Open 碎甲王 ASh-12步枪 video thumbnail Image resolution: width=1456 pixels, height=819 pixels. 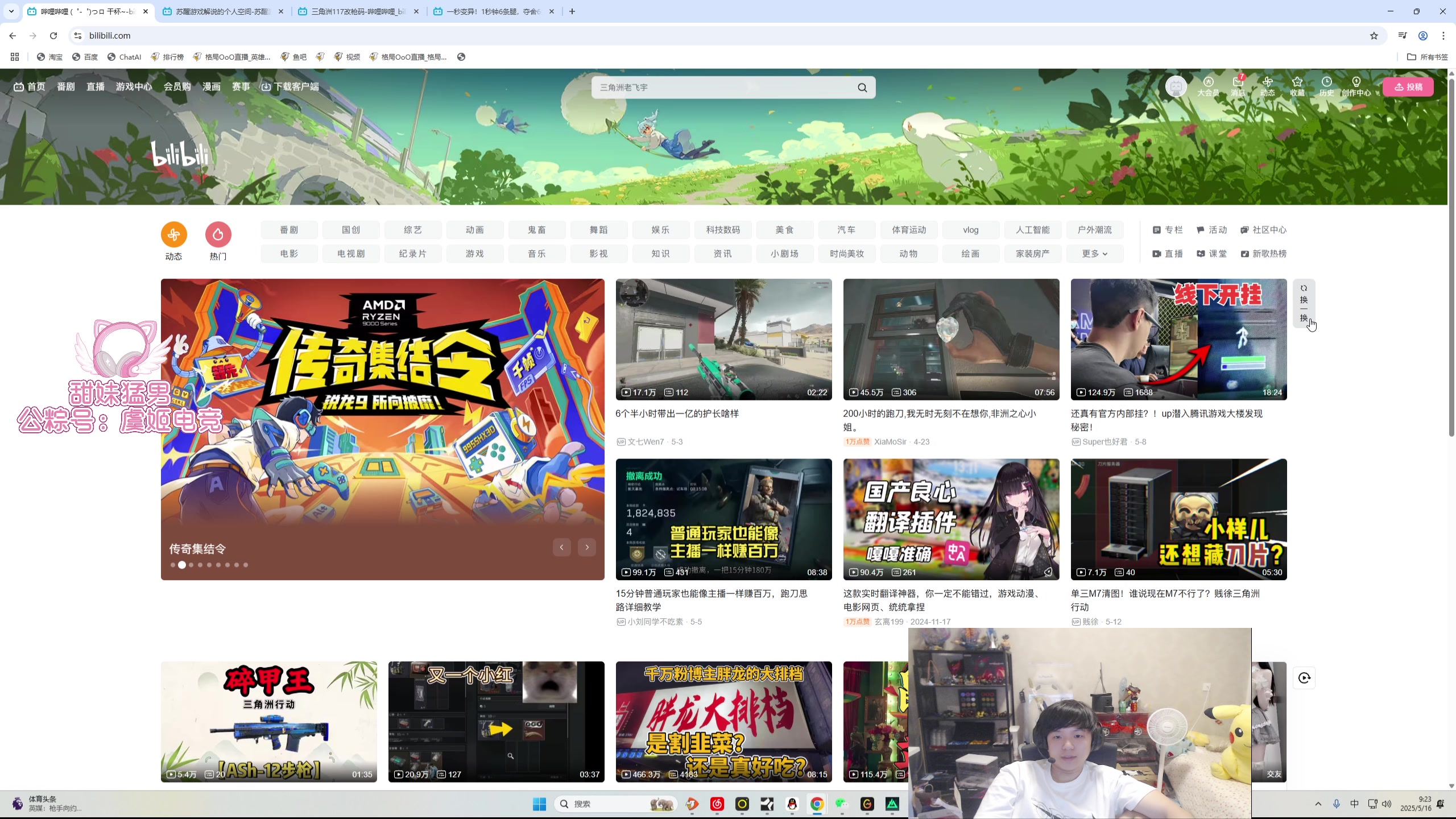tap(268, 722)
